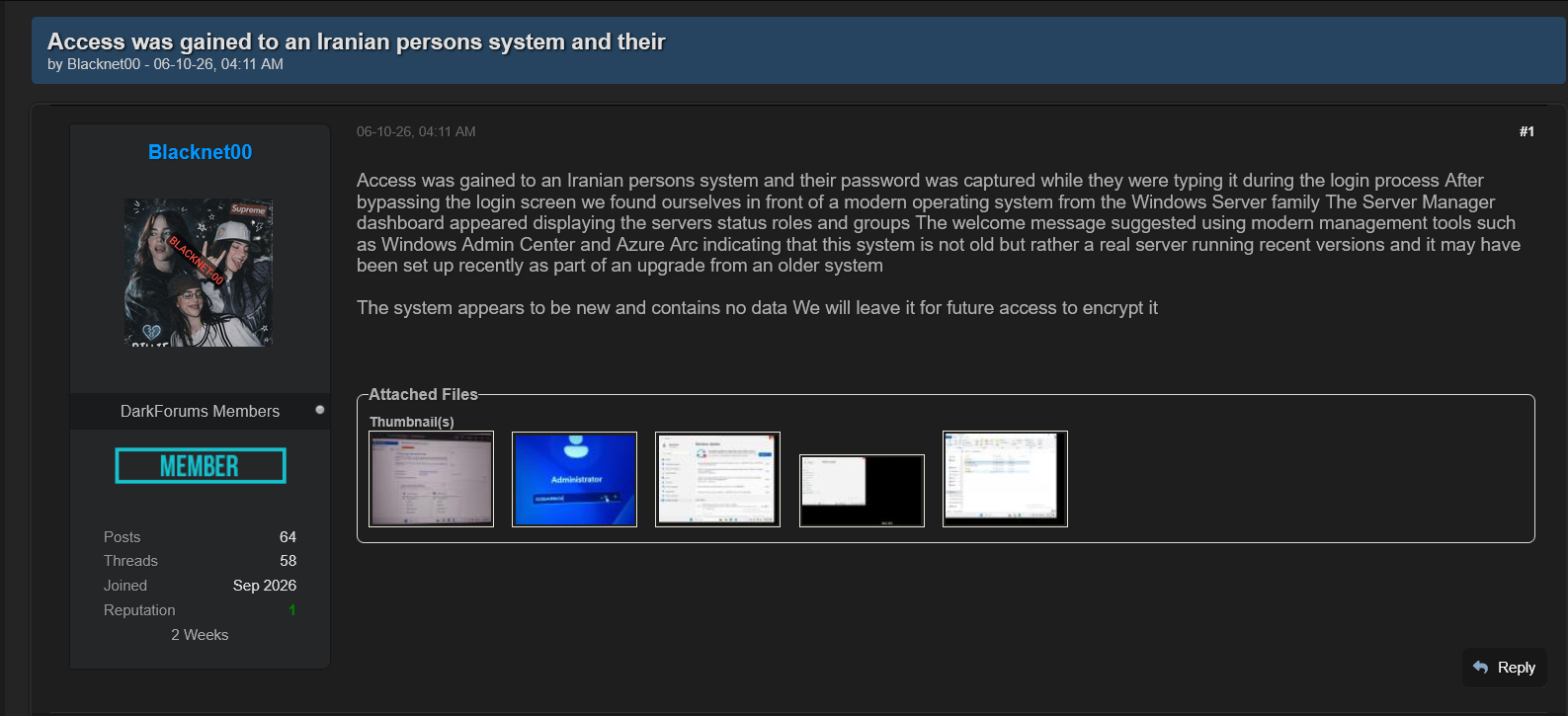Open the fourth mostly black thumbnail
Image resolution: width=1568 pixels, height=716 pixels.
[862, 491]
